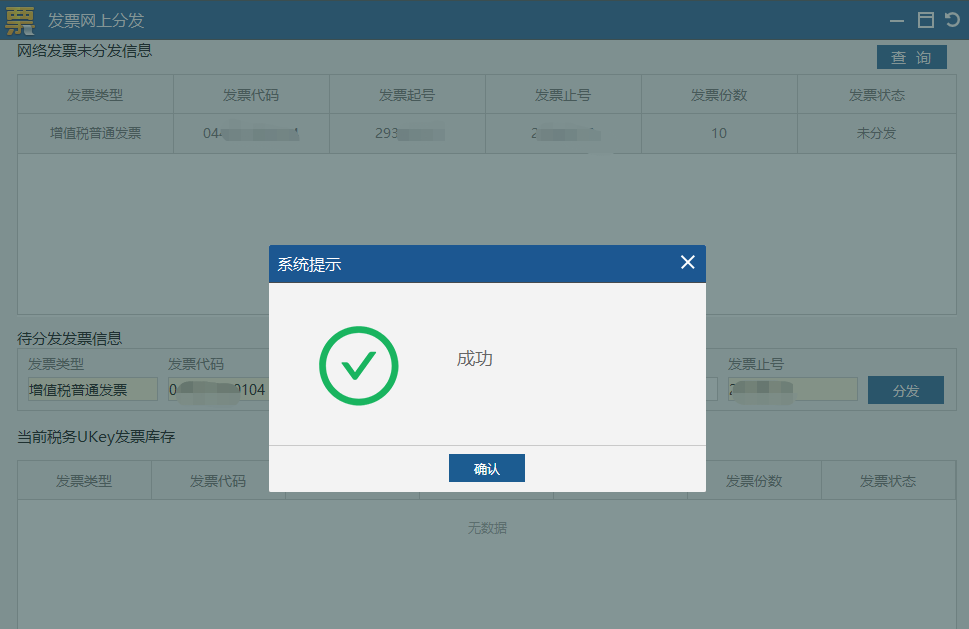Click the 网络发票未分发信息 section heading
969x629 pixels.
(85, 51)
